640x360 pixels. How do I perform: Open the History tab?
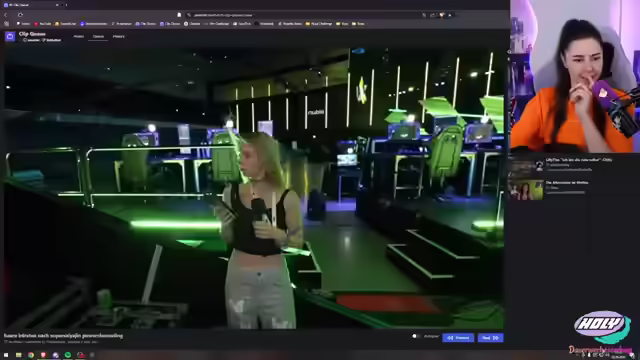coord(119,36)
